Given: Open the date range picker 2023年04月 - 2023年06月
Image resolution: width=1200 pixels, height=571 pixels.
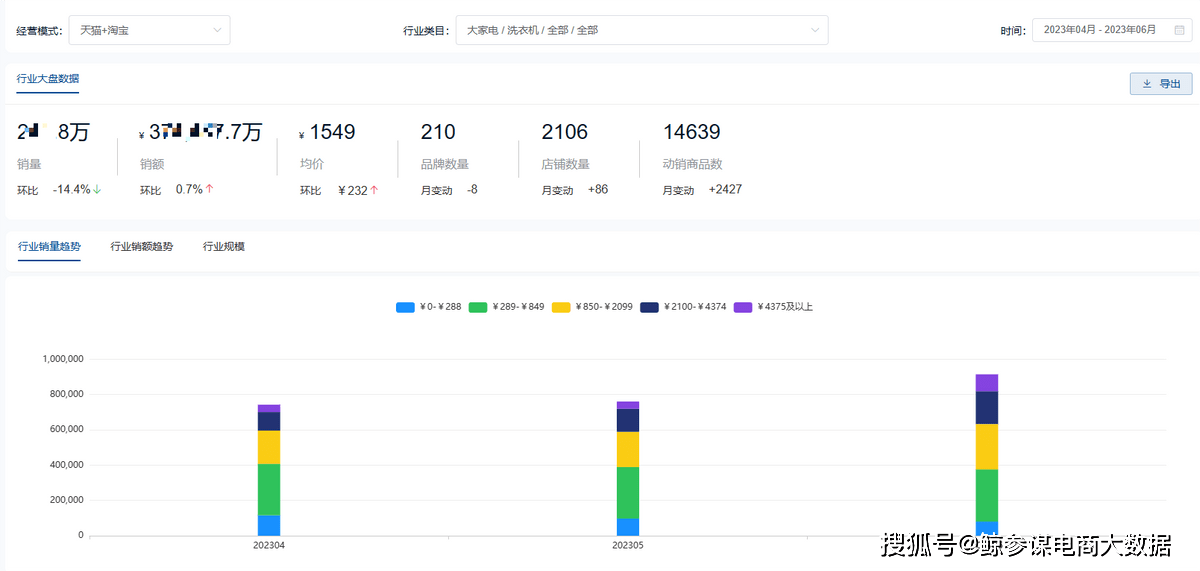Looking at the screenshot, I should (1112, 30).
